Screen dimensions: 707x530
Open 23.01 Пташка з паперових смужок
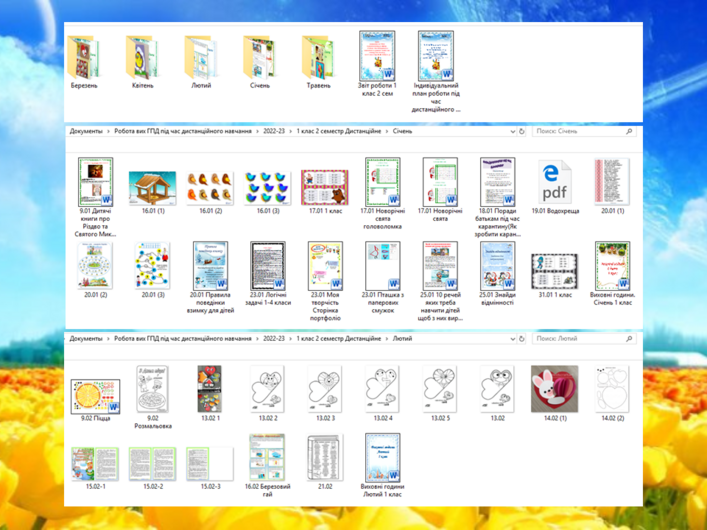[x=382, y=266]
